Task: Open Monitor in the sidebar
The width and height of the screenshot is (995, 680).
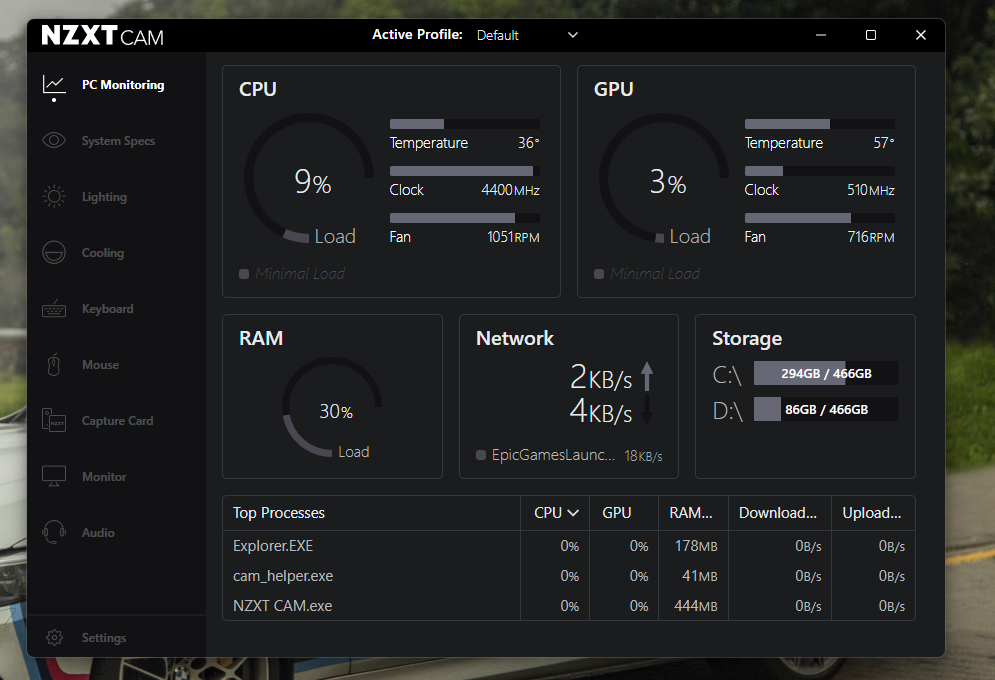Action: click(x=104, y=476)
